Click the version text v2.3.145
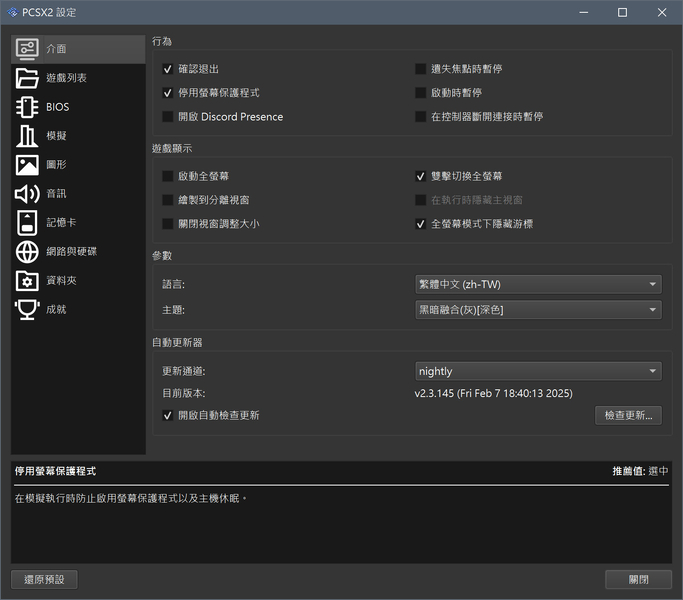This screenshot has width=683, height=600. click(494, 393)
